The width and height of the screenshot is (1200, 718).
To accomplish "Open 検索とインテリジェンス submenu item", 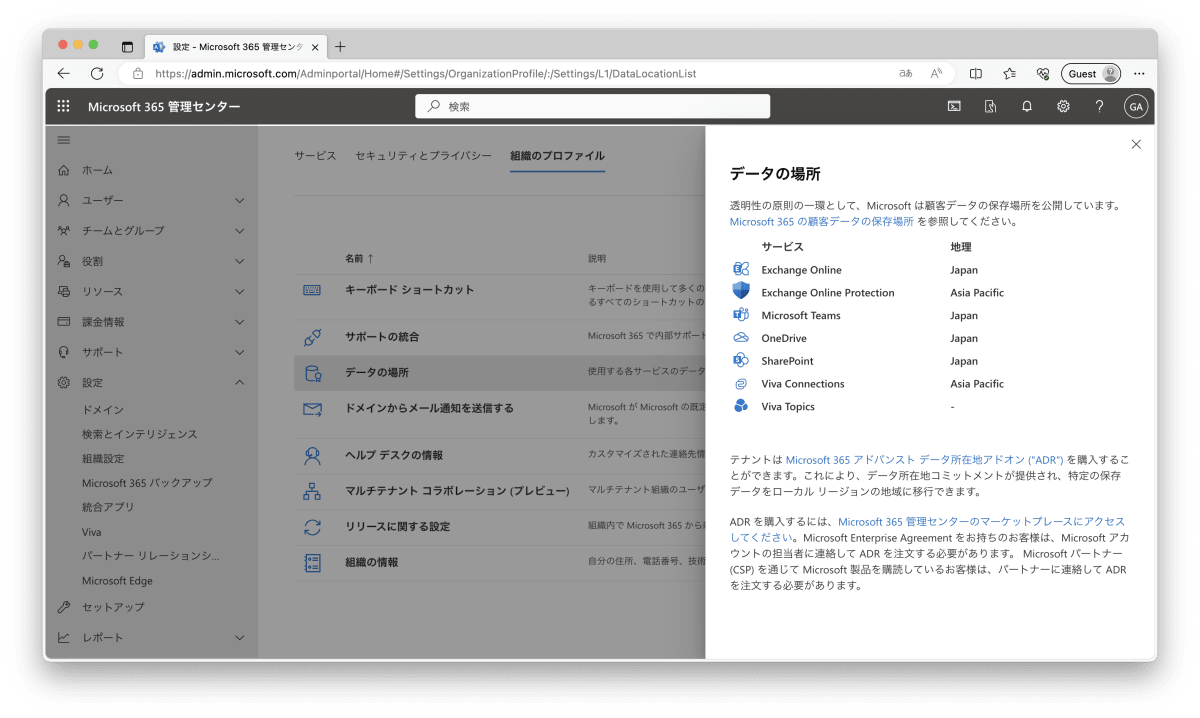I will [140, 434].
